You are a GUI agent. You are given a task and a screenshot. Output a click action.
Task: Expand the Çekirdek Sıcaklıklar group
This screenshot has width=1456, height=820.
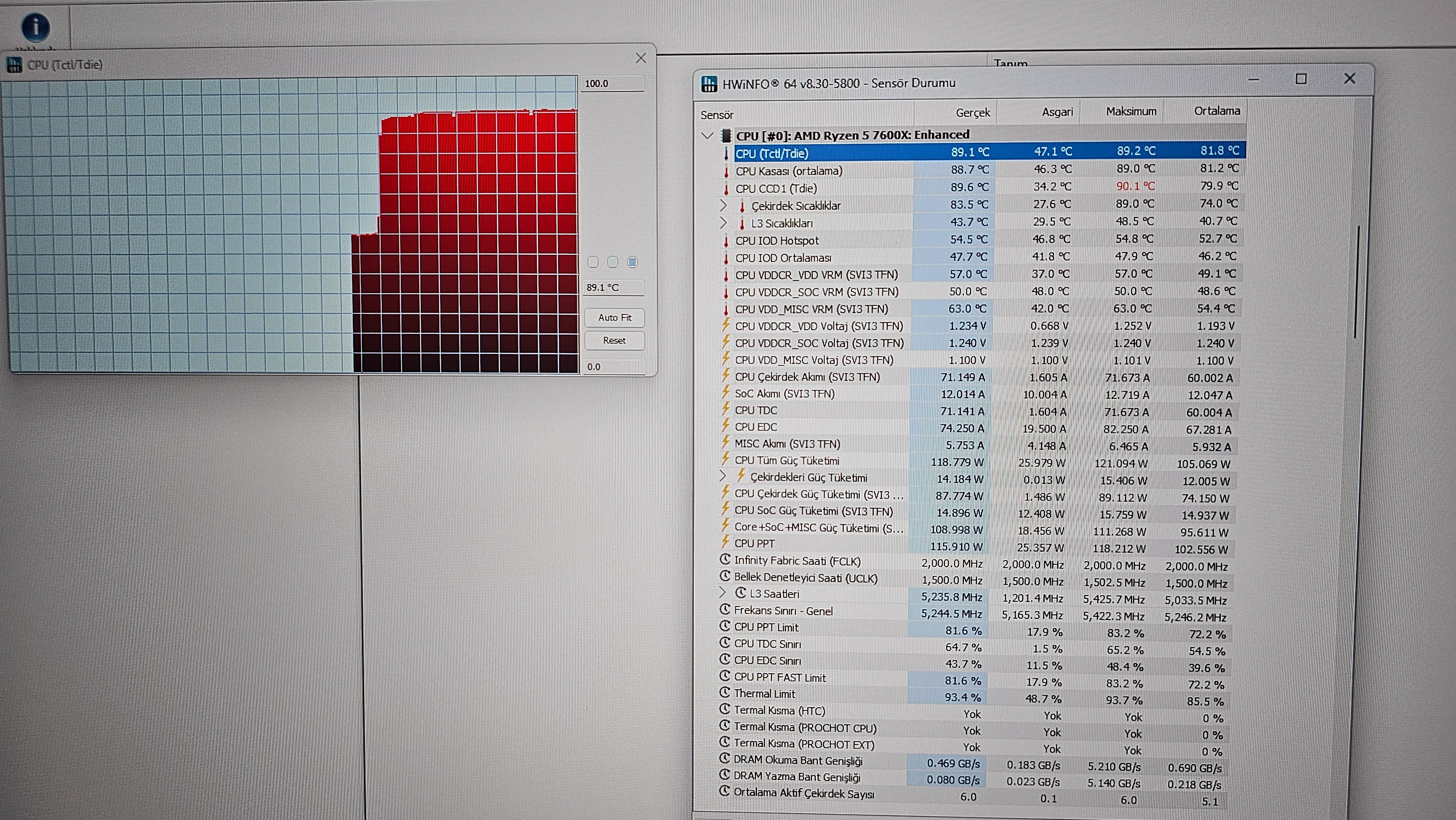click(x=723, y=205)
